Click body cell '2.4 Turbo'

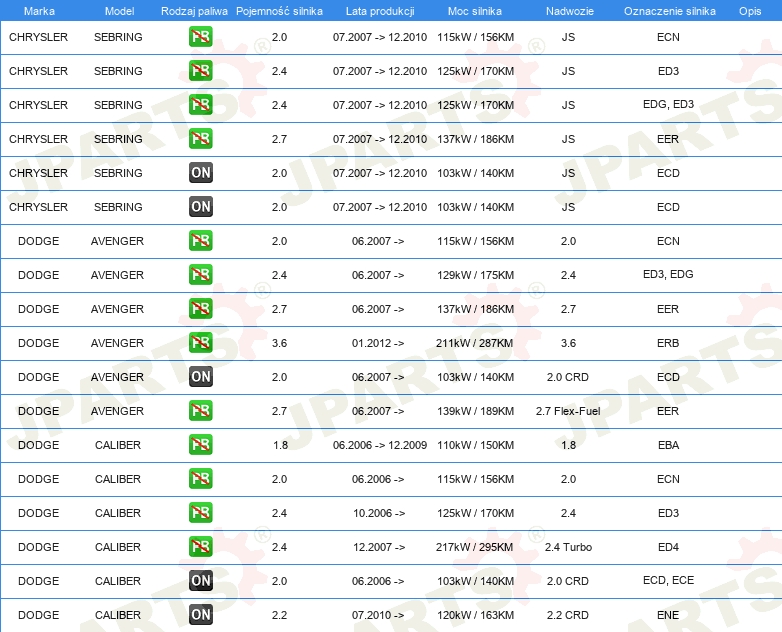pos(568,547)
